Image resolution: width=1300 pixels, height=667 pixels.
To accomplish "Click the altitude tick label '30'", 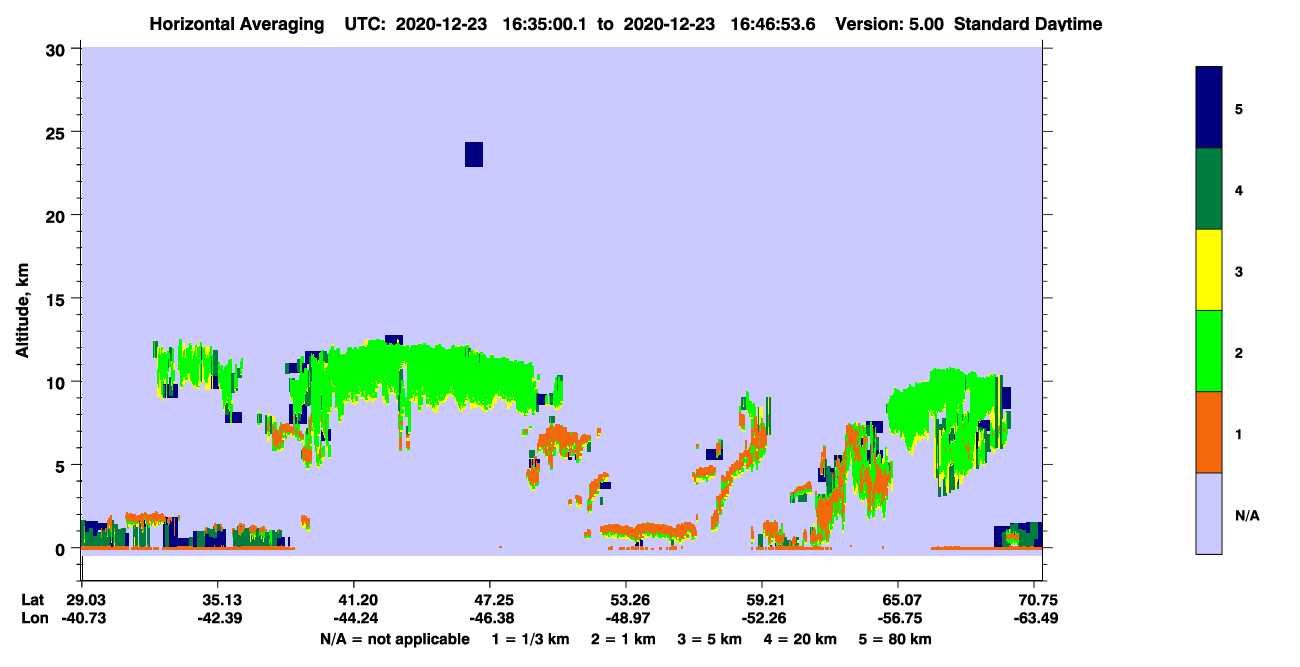I will (58, 49).
